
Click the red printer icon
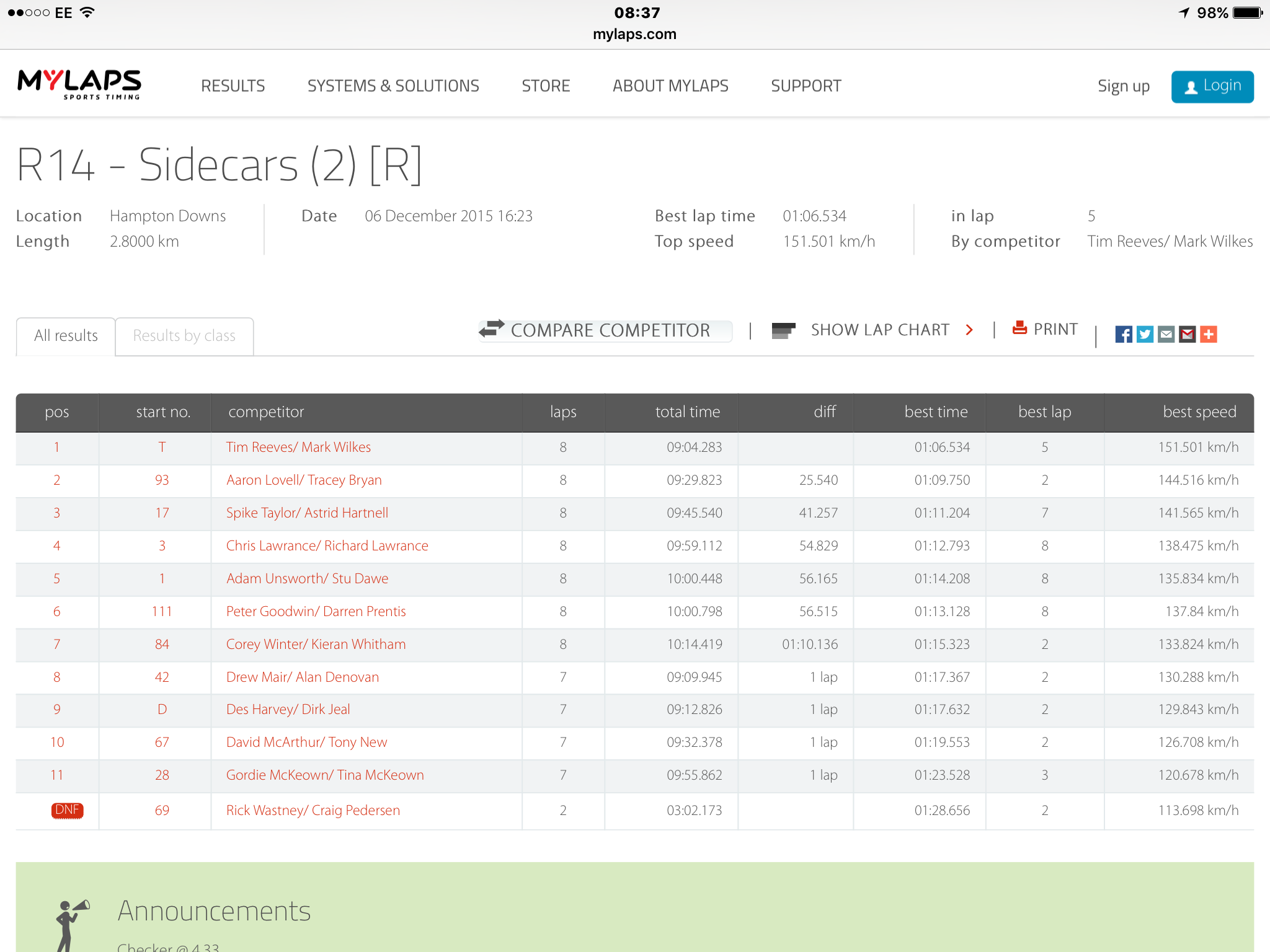1019,328
